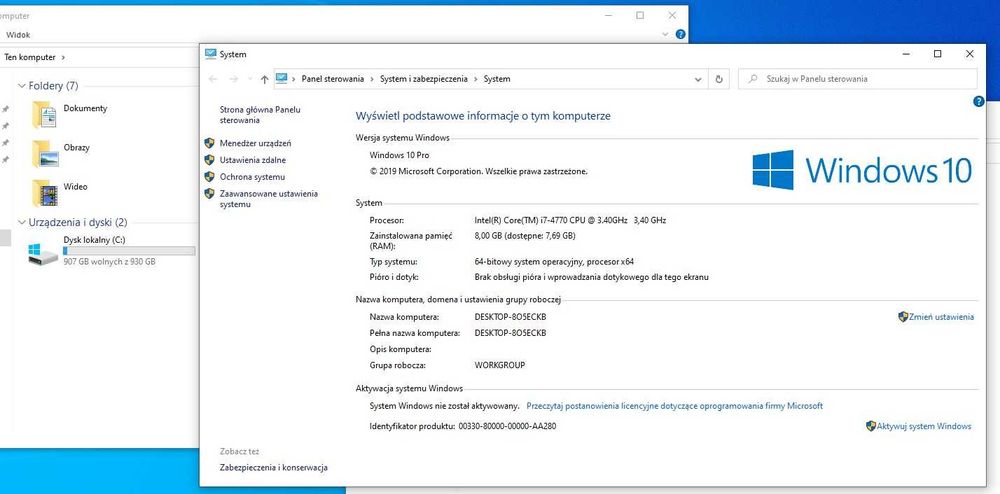This screenshot has height=494, width=1000.
Task: Go up one level with up arrow
Action: (265, 79)
